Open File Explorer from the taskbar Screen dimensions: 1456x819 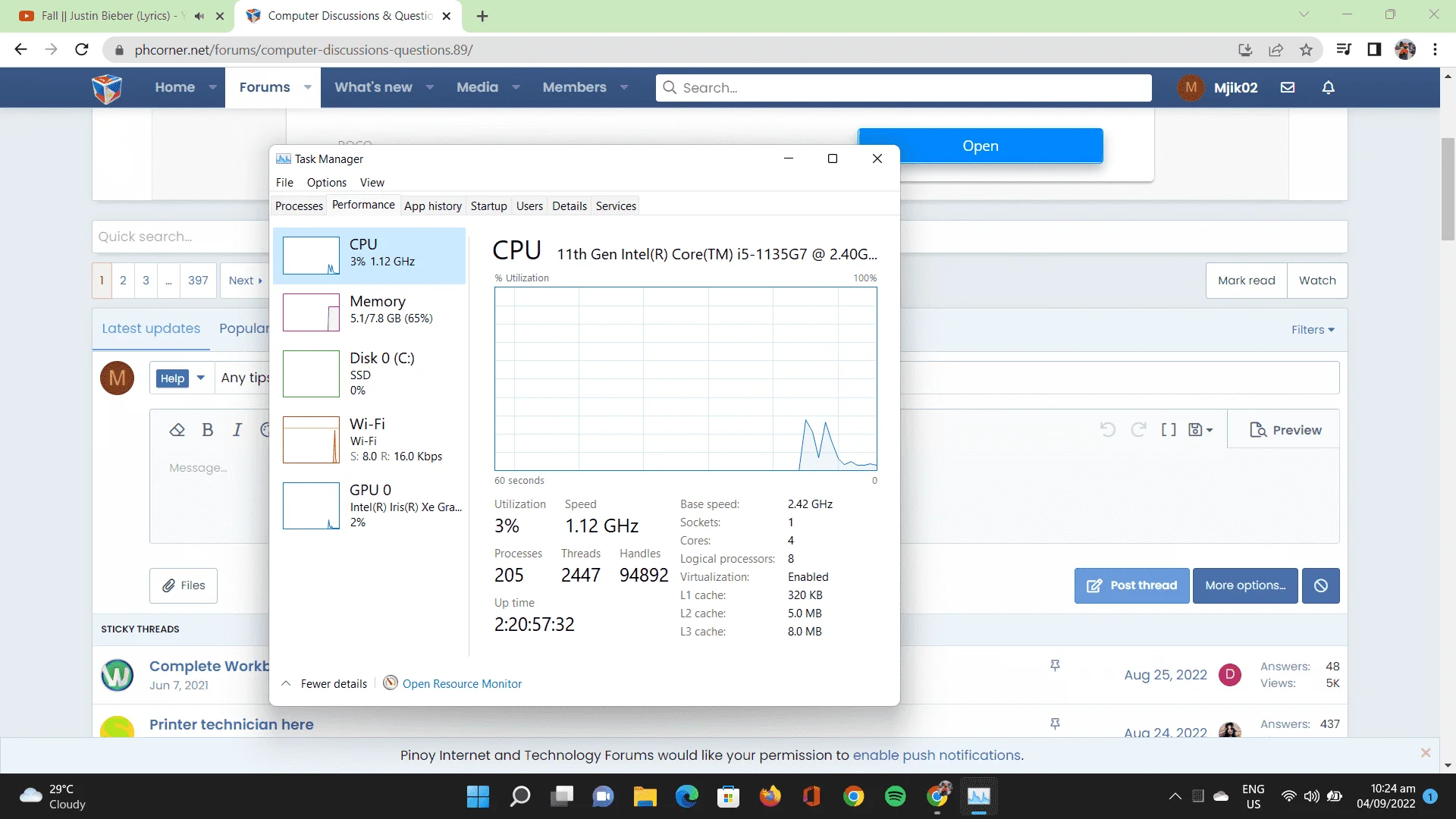[x=645, y=796]
